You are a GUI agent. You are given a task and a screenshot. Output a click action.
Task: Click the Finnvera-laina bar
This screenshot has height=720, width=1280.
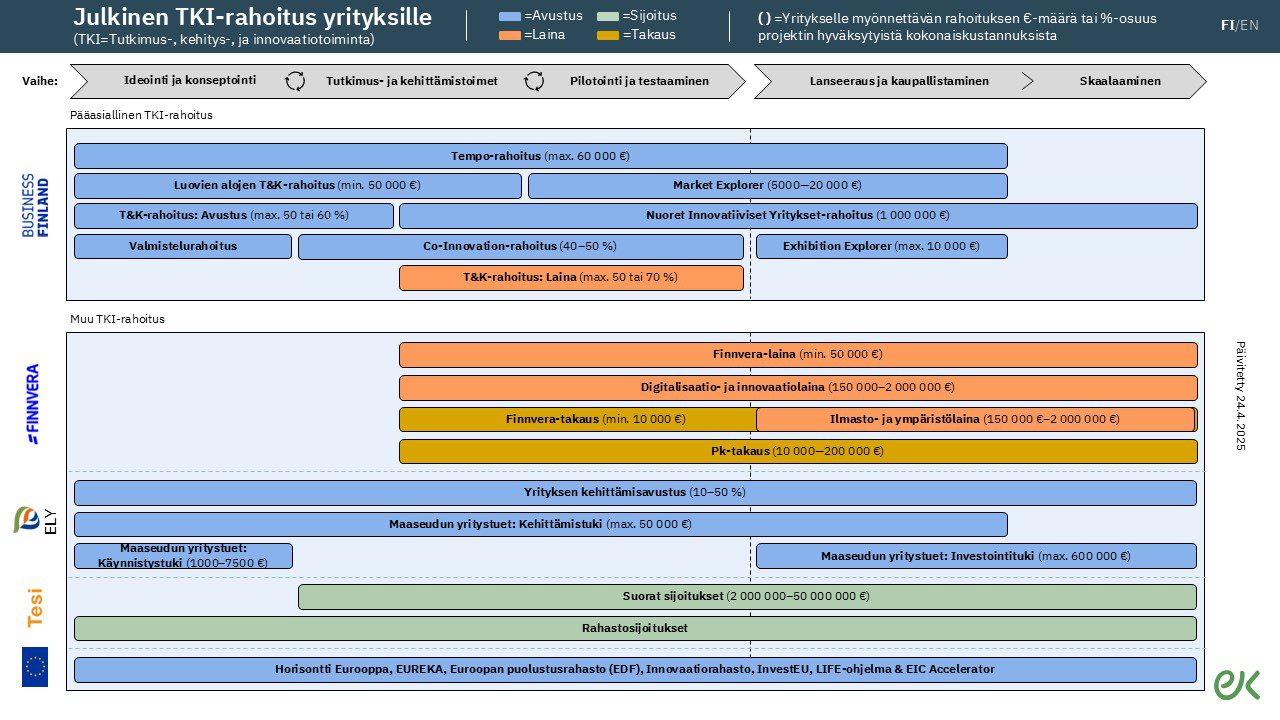click(797, 355)
